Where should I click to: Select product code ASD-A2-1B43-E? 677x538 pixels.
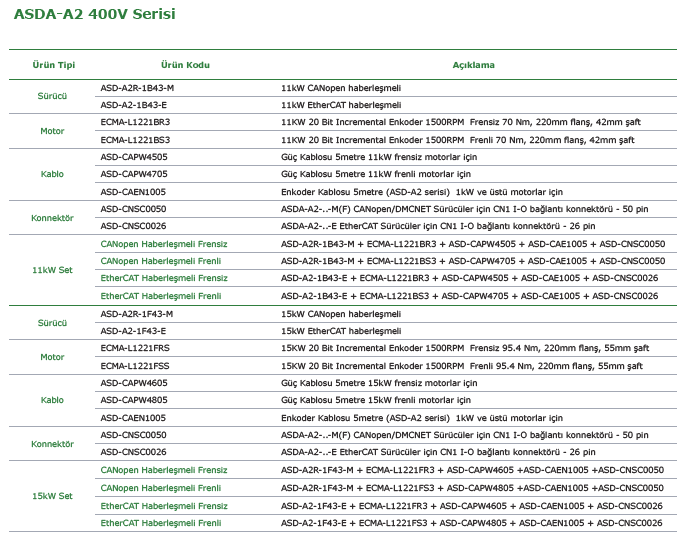[x=133, y=105]
